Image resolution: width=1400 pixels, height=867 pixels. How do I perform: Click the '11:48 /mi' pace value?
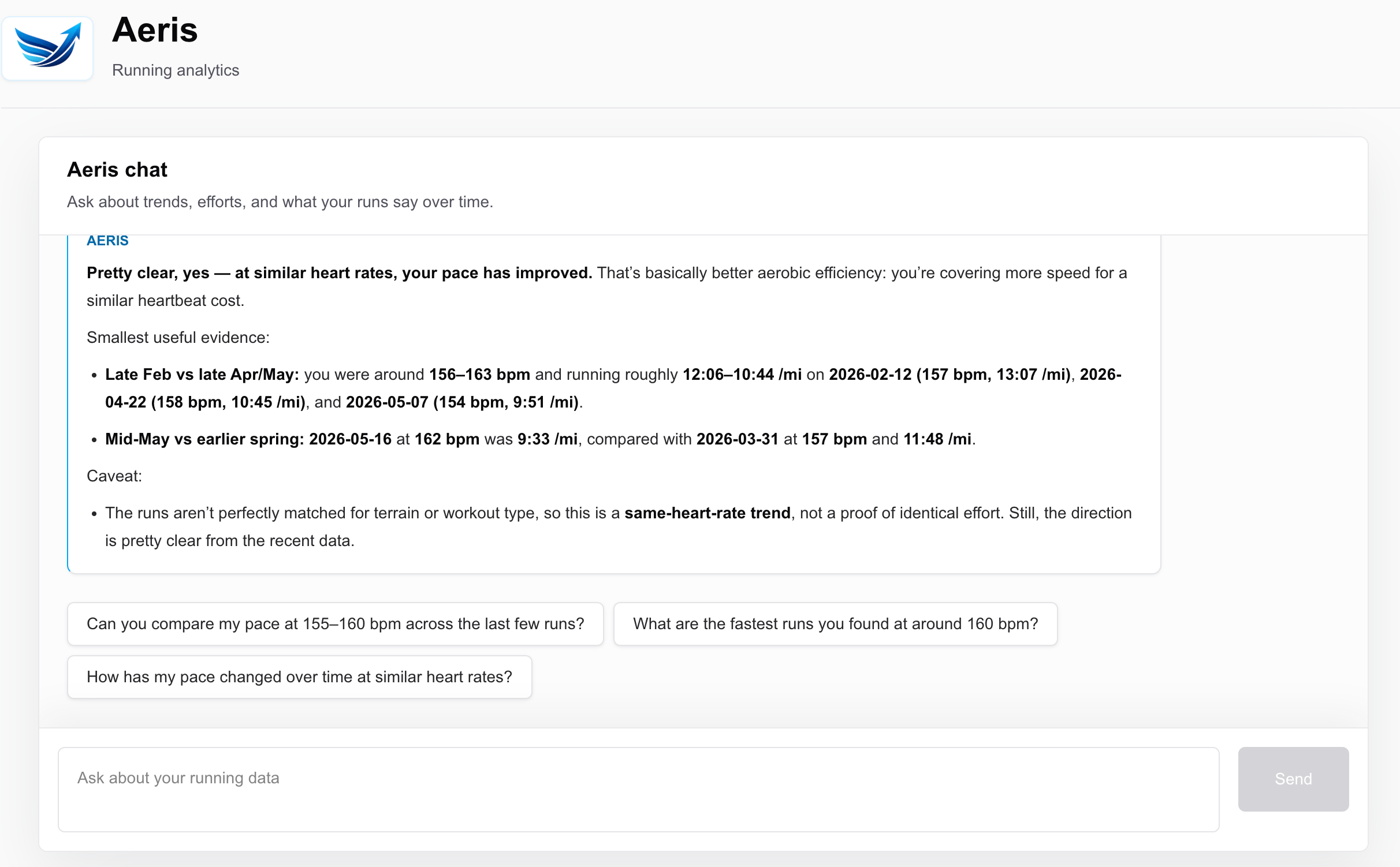pyautogui.click(x=937, y=439)
